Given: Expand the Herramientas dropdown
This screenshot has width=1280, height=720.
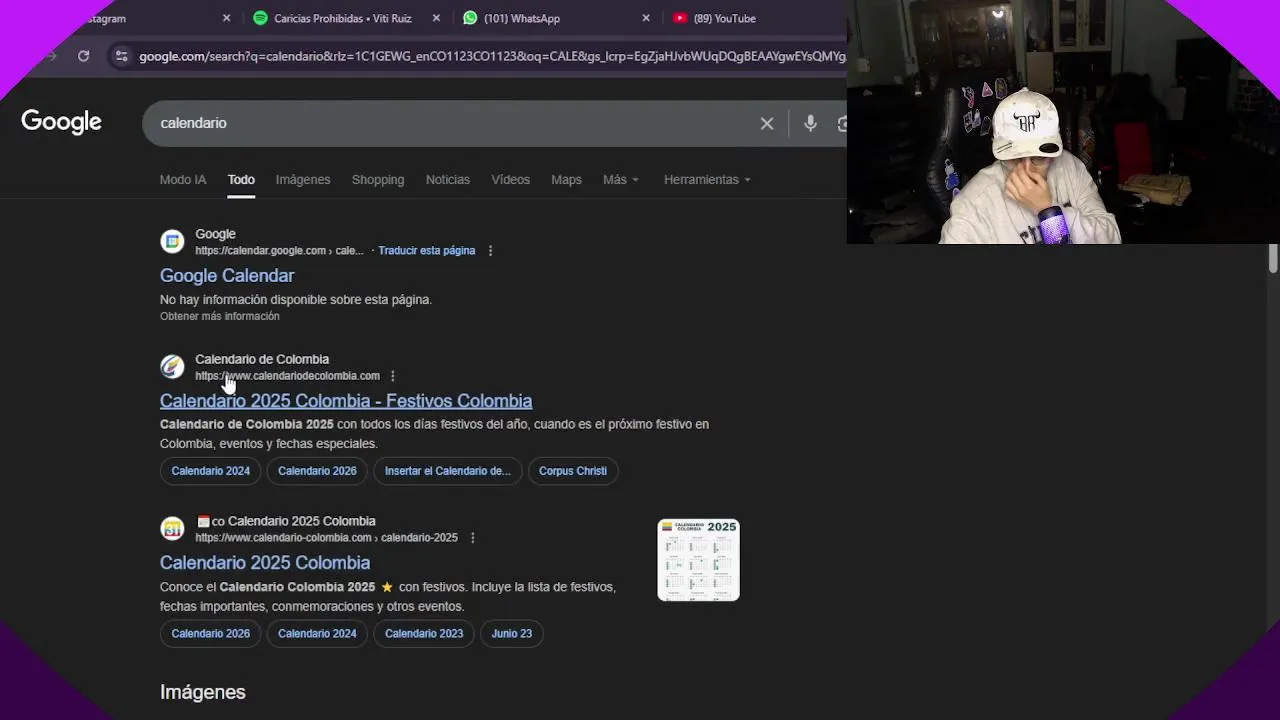Looking at the screenshot, I should pyautogui.click(x=707, y=180).
